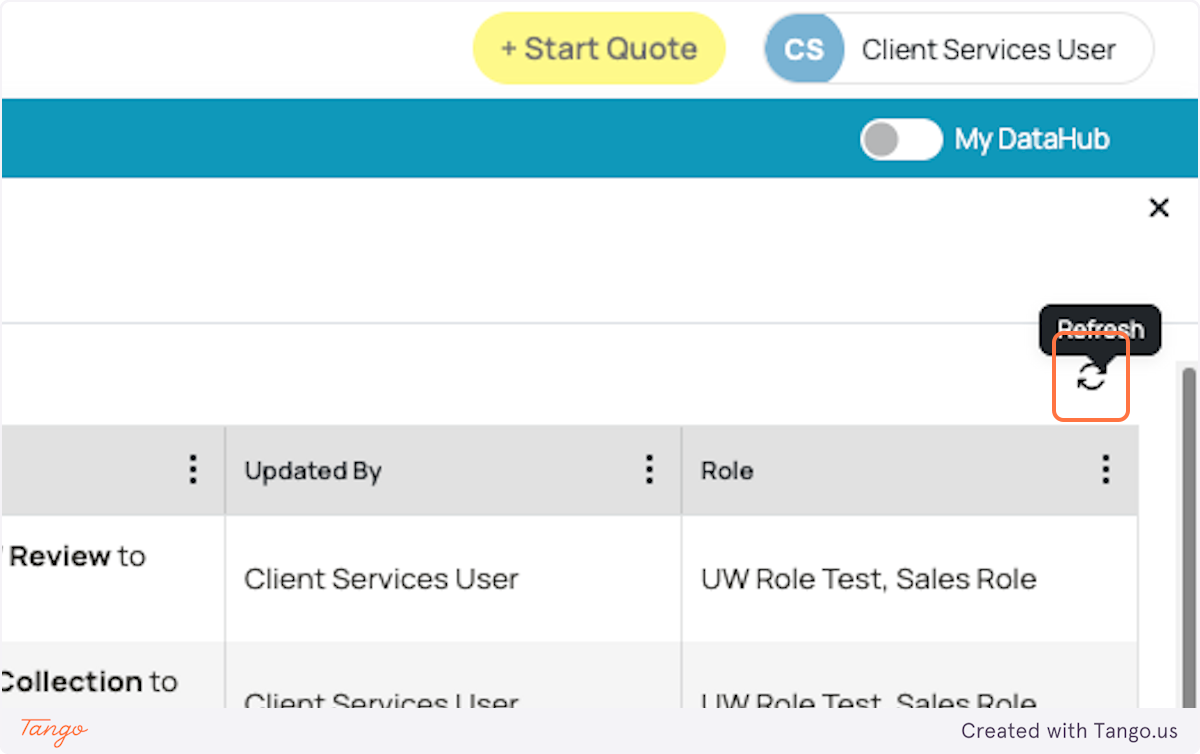Screen dimensions: 1200x754
Task: Select the row text ending with Review to
Action: click(x=76, y=556)
